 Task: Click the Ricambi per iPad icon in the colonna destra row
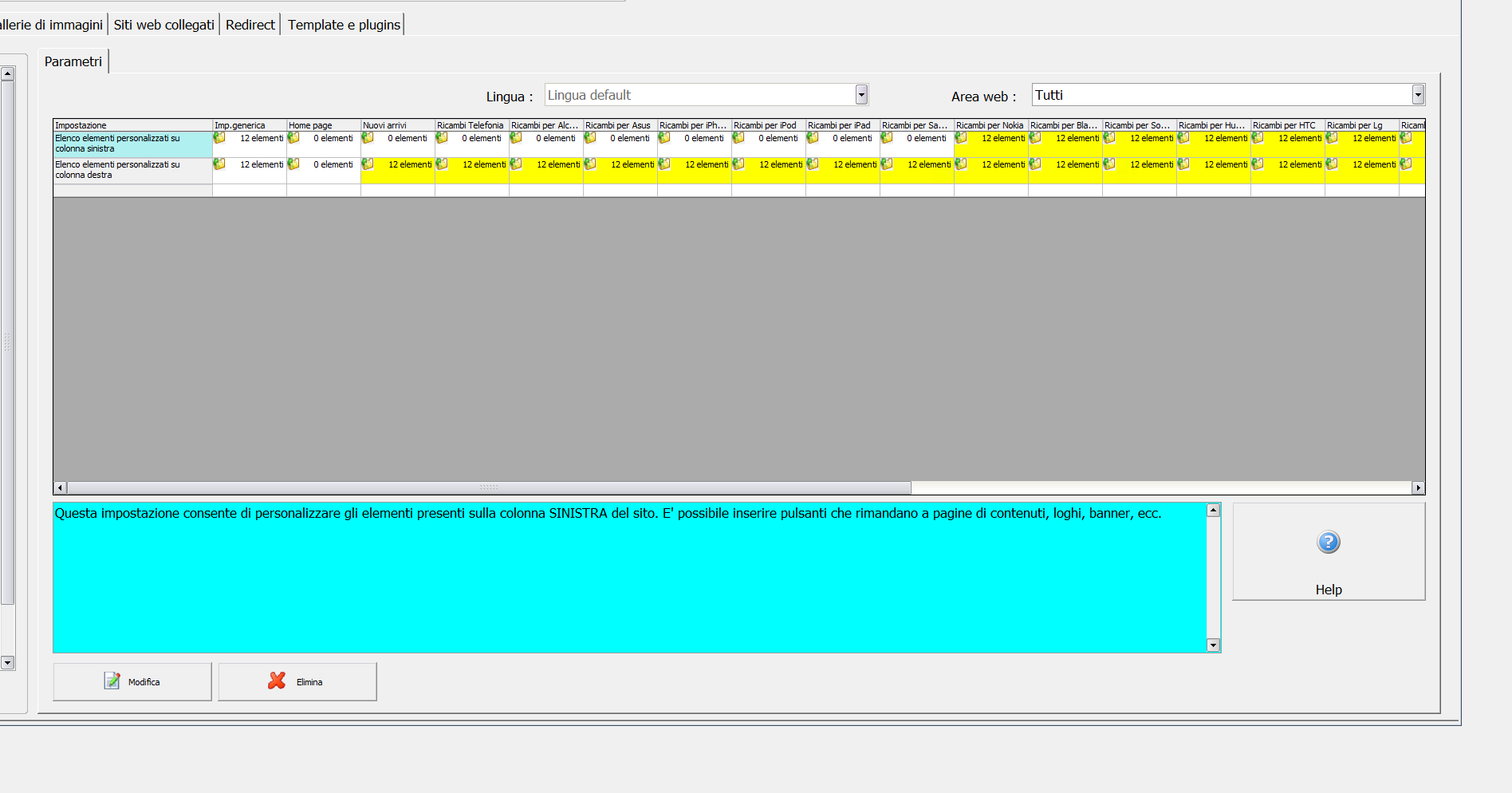[813, 164]
